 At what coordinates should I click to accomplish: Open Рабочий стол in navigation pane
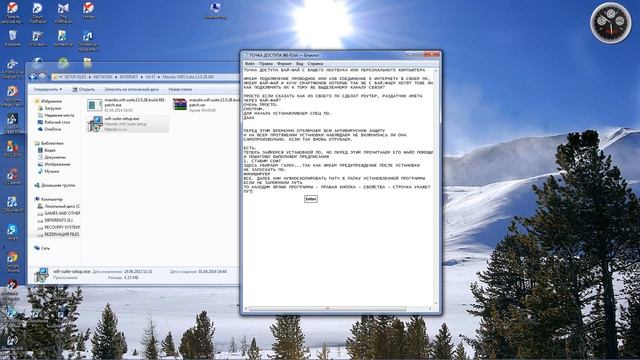point(54,122)
